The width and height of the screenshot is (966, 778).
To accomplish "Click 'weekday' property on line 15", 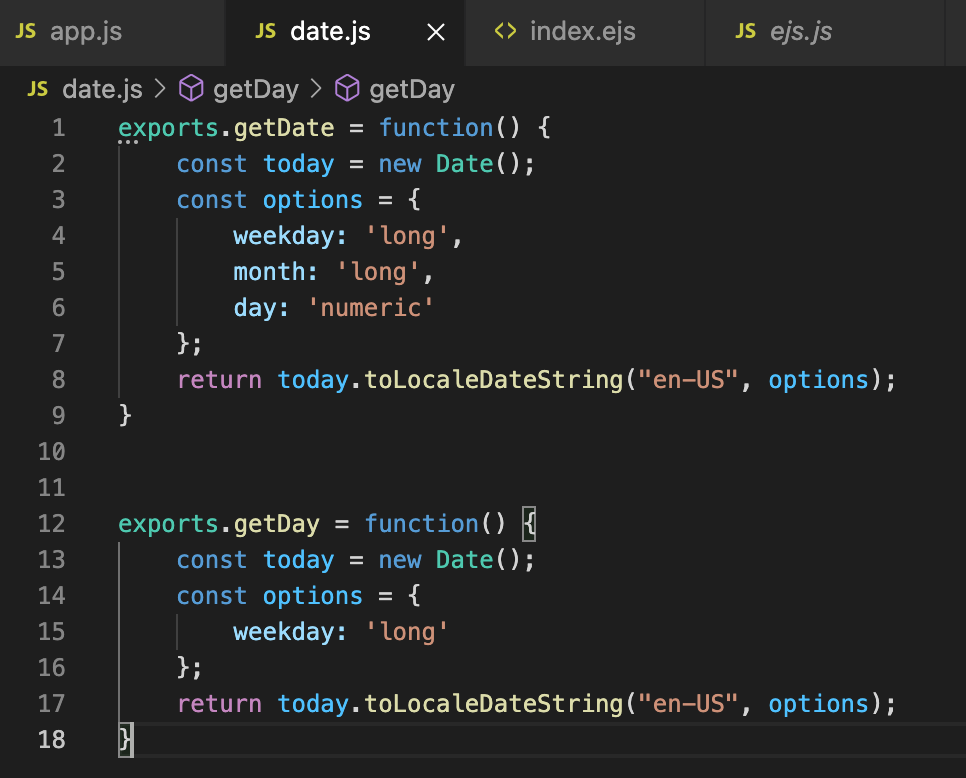I will pyautogui.click(x=284, y=632).
